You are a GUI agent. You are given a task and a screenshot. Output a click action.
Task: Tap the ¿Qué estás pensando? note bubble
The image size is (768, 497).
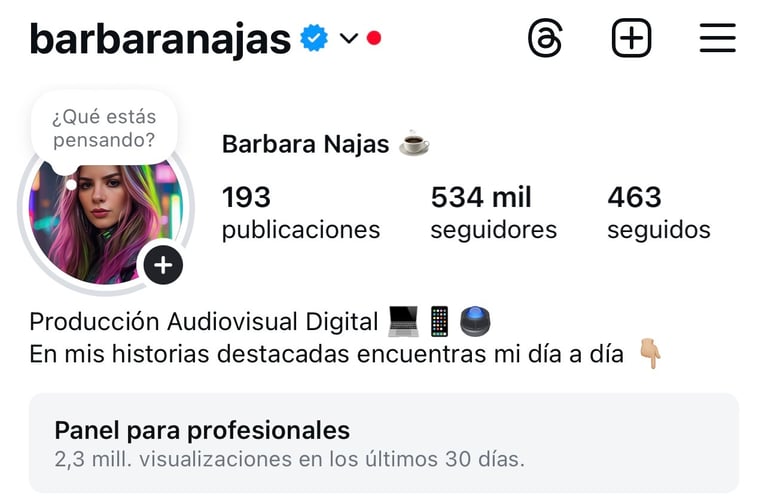104,128
